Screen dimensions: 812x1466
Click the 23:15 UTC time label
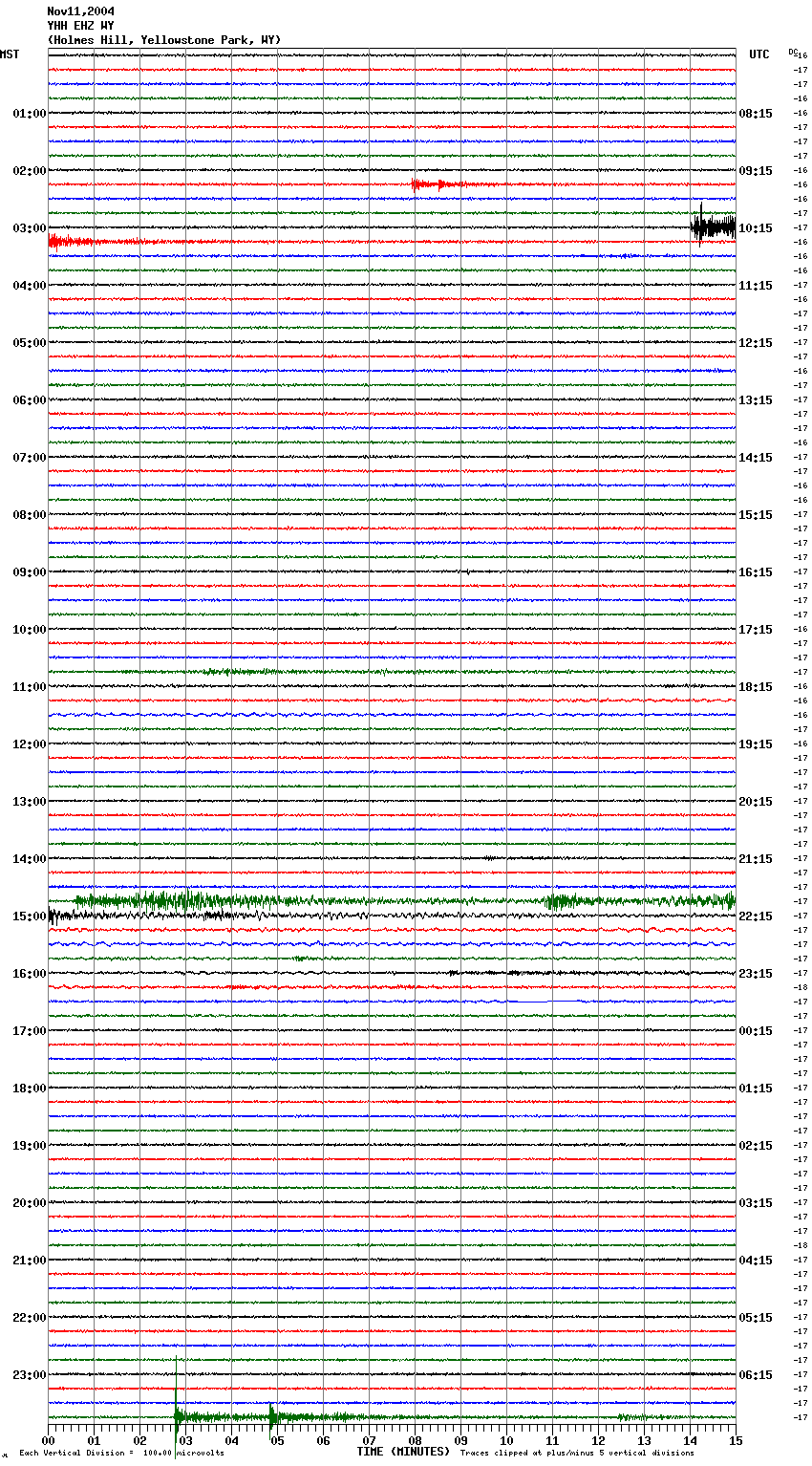click(756, 974)
